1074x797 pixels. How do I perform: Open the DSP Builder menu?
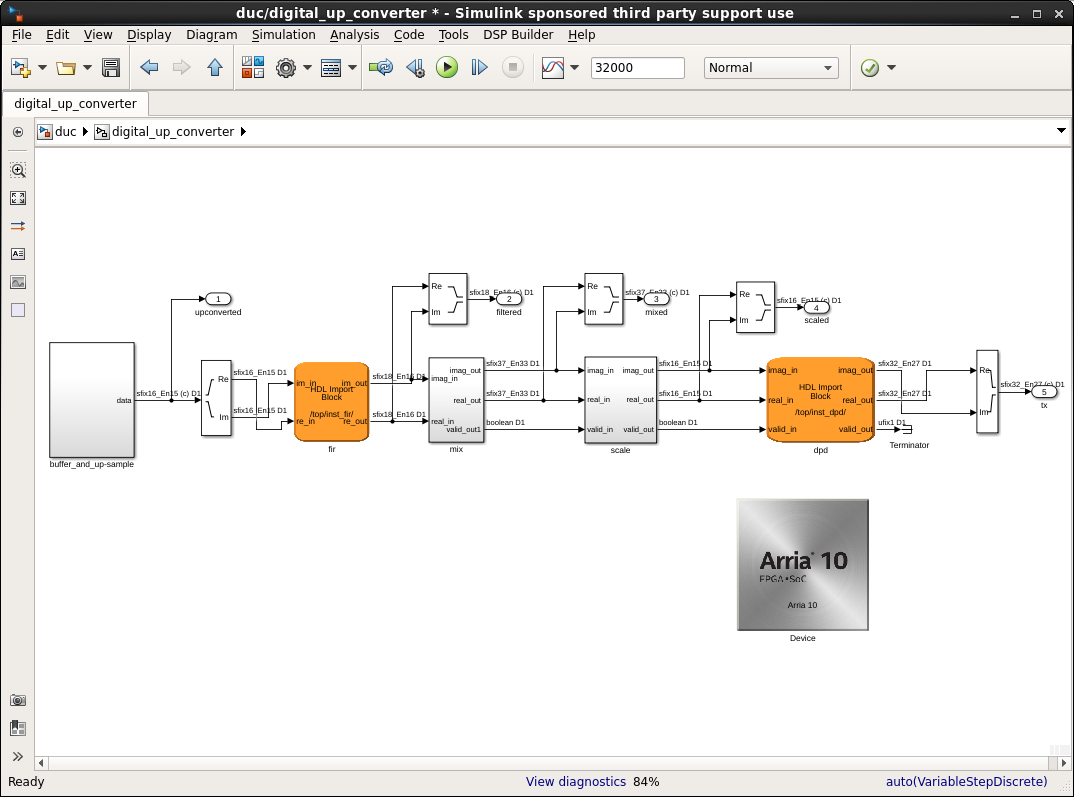coord(518,35)
